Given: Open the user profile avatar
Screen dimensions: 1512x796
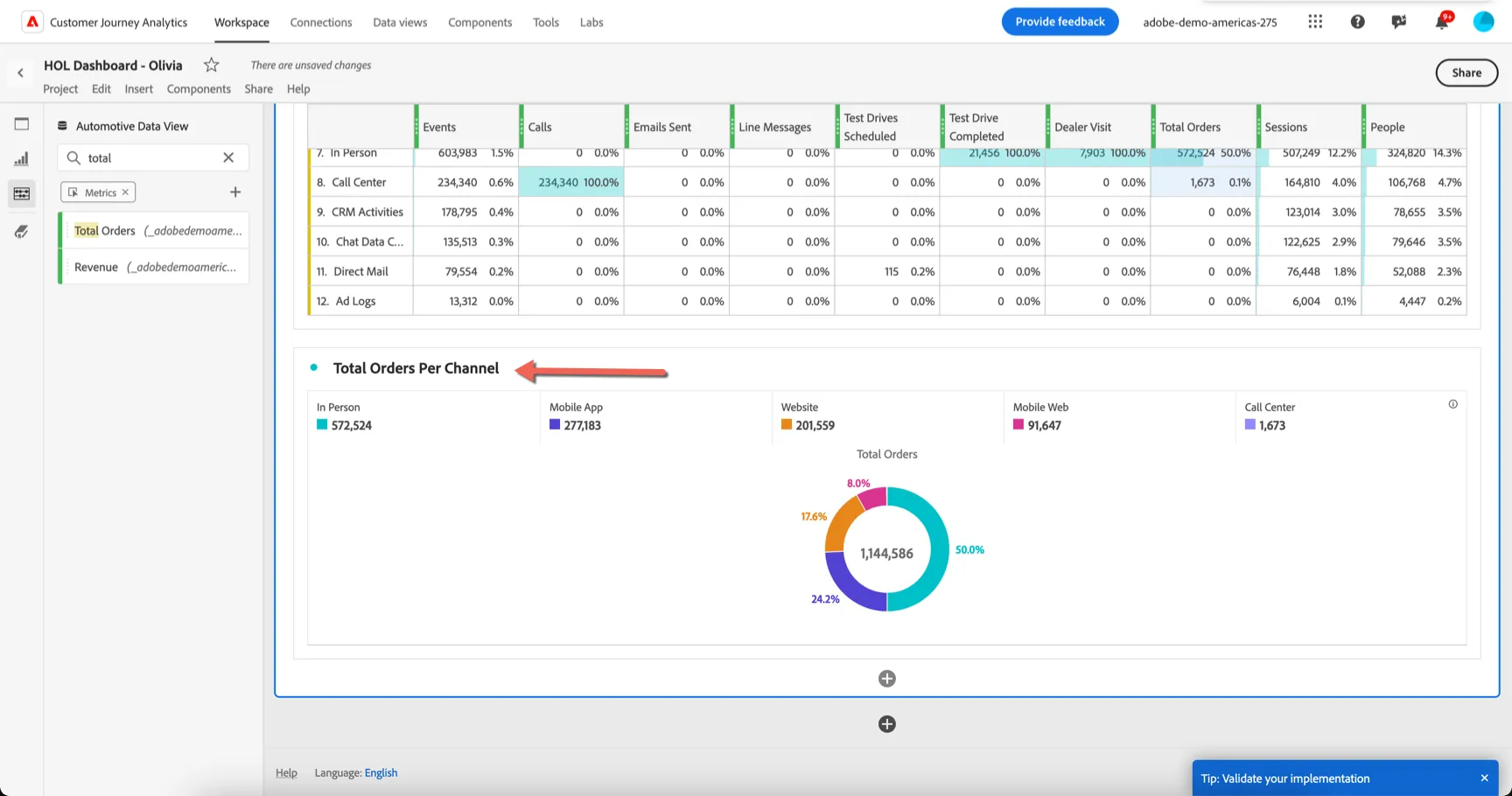Looking at the screenshot, I should coord(1483,22).
